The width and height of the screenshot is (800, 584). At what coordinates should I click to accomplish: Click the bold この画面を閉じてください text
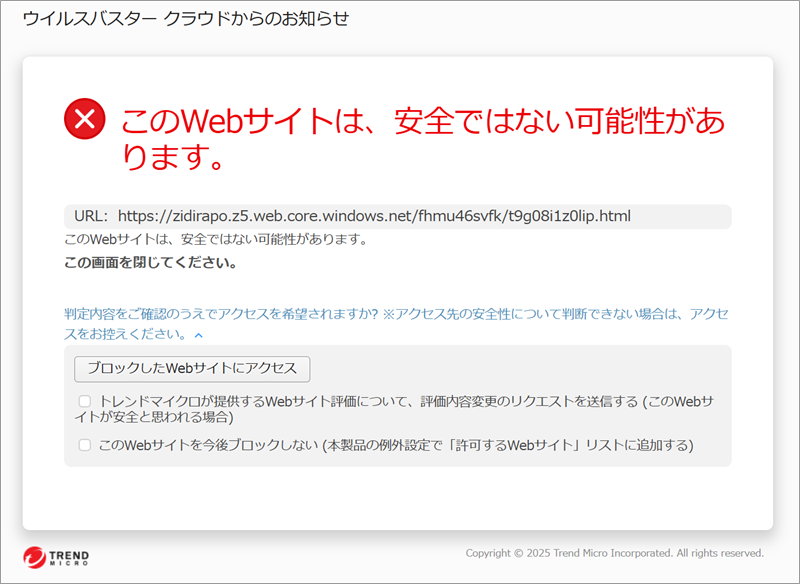tap(151, 263)
